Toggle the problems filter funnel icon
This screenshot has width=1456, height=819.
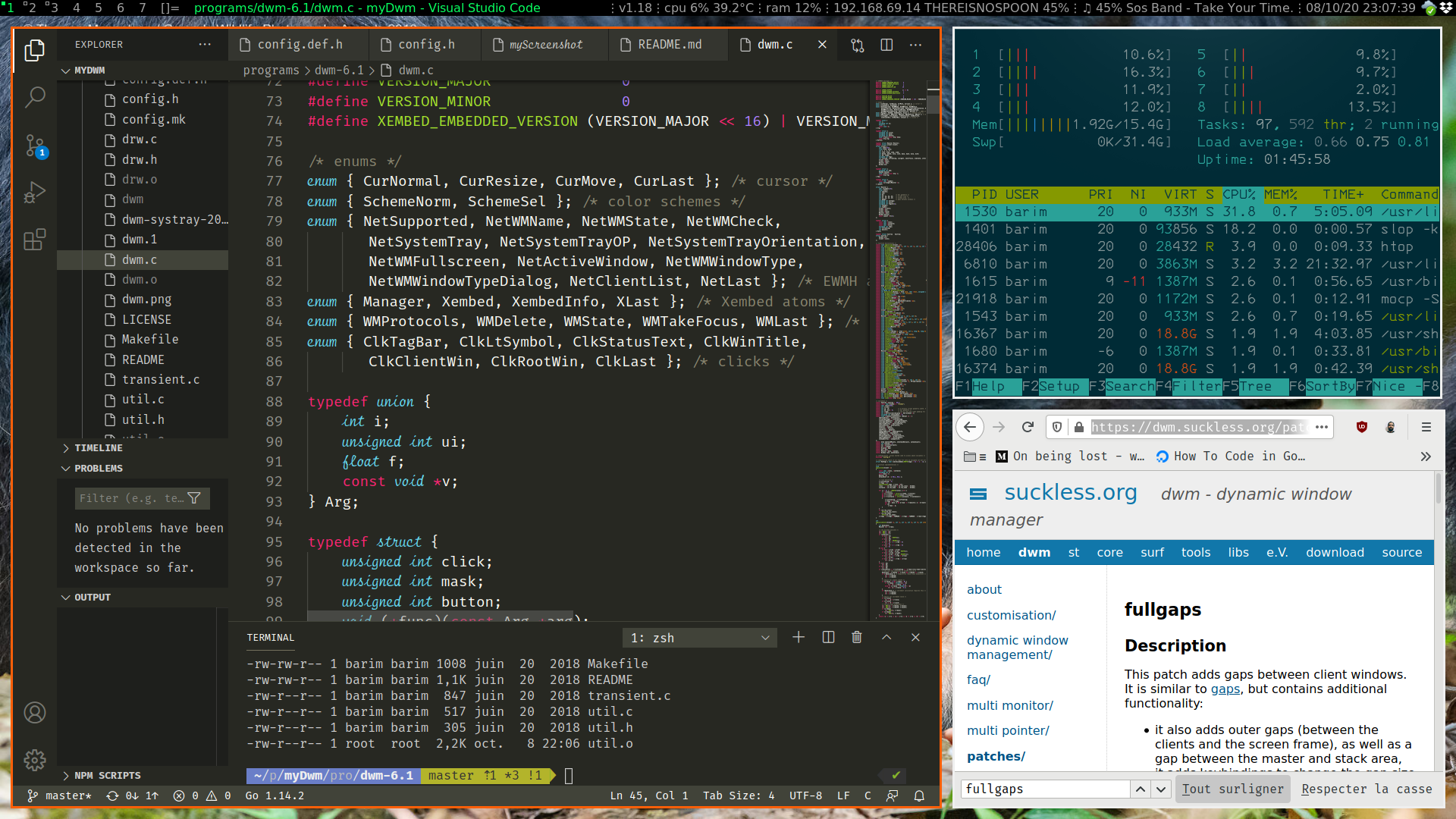[x=195, y=498]
